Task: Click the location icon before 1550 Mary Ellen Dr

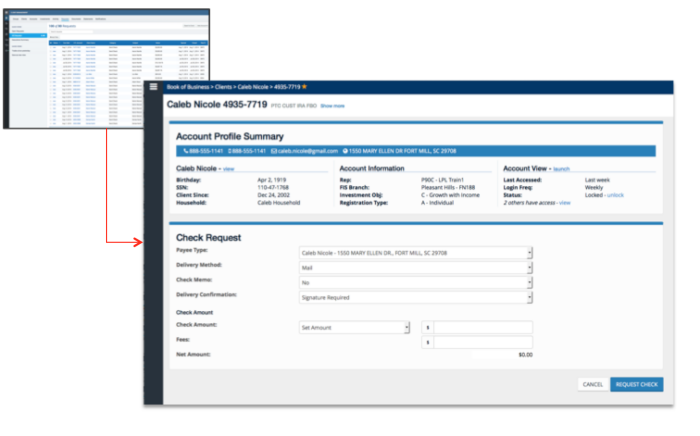Action: click(x=345, y=151)
